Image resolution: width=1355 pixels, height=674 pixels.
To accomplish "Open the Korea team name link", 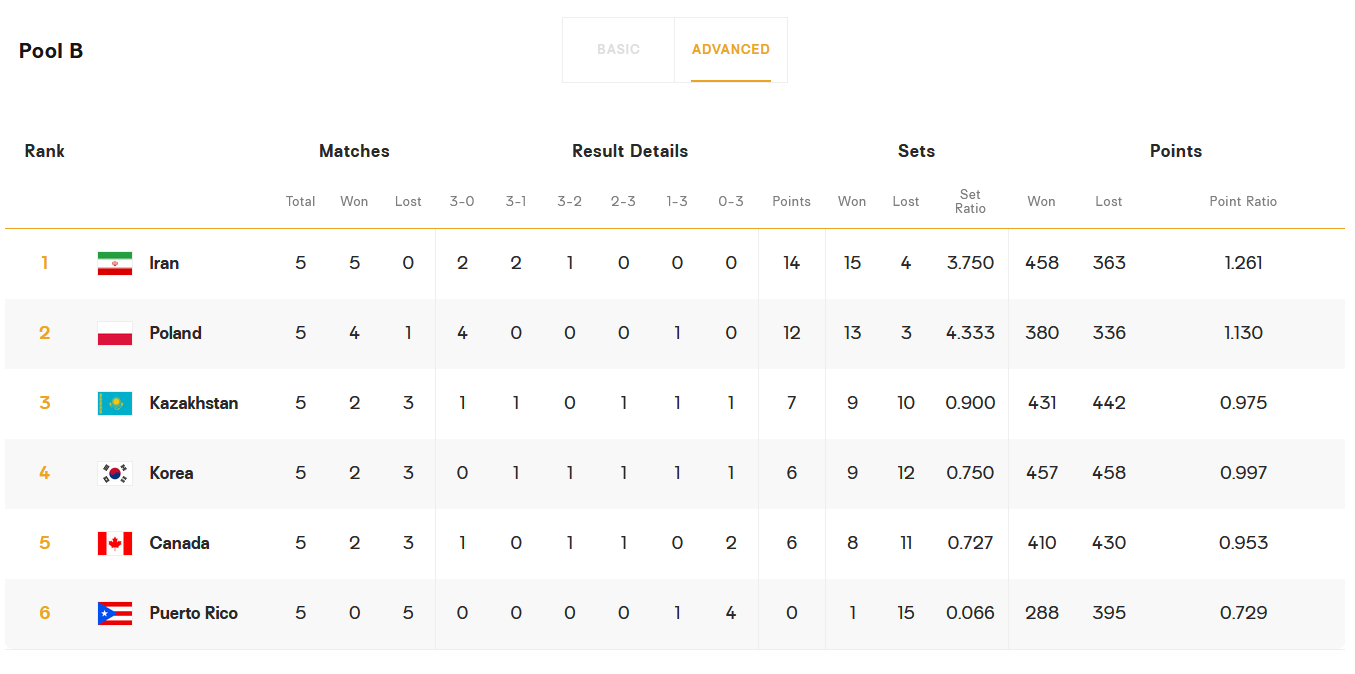I will [171, 473].
